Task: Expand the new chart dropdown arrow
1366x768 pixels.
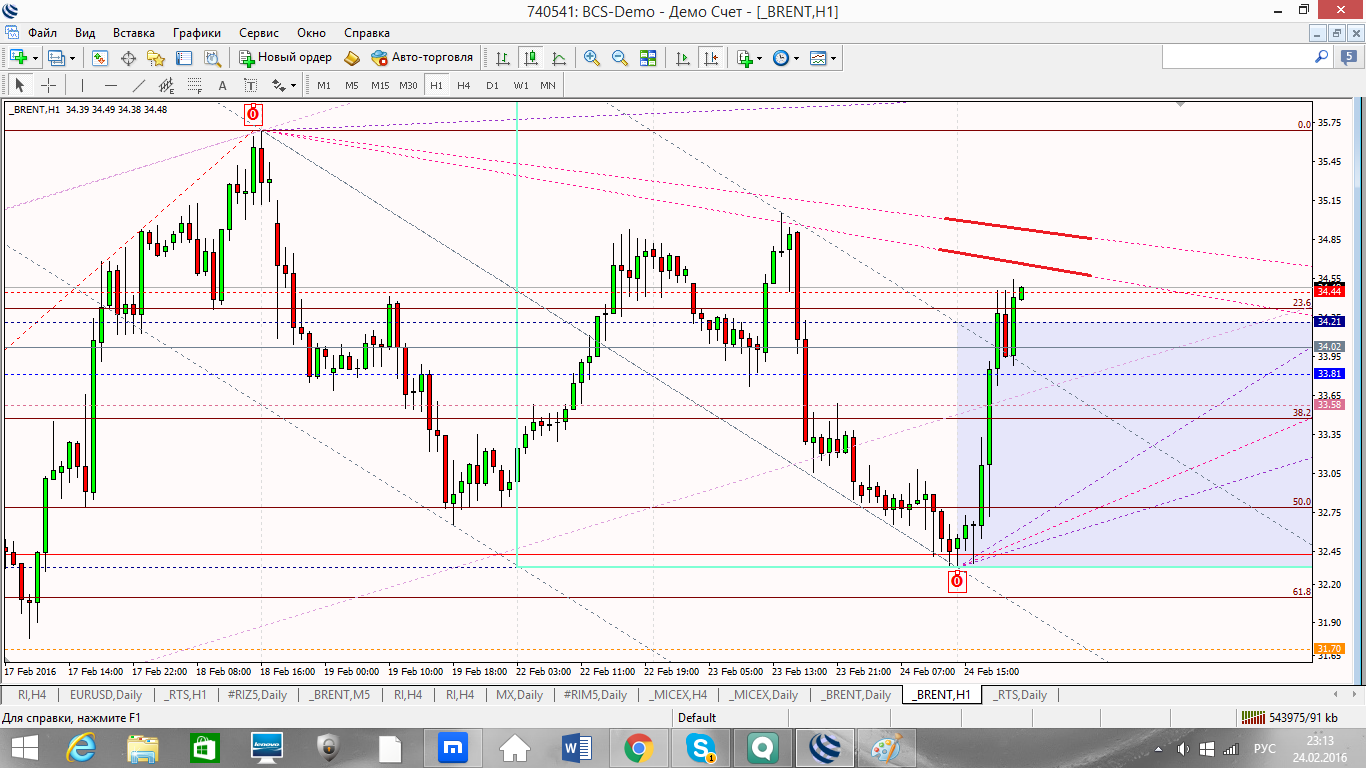Action: point(34,58)
